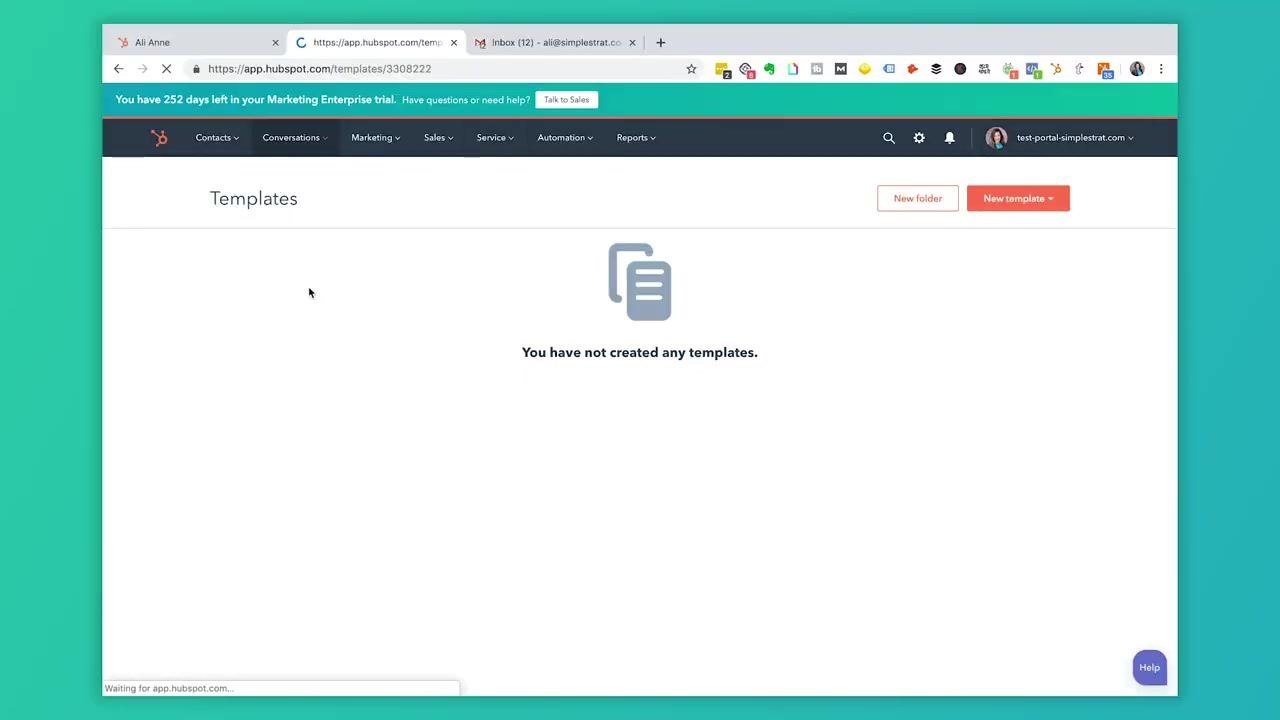Close the Gmail Inbox tab
Viewport: 1280px width, 720px height.
pos(632,43)
